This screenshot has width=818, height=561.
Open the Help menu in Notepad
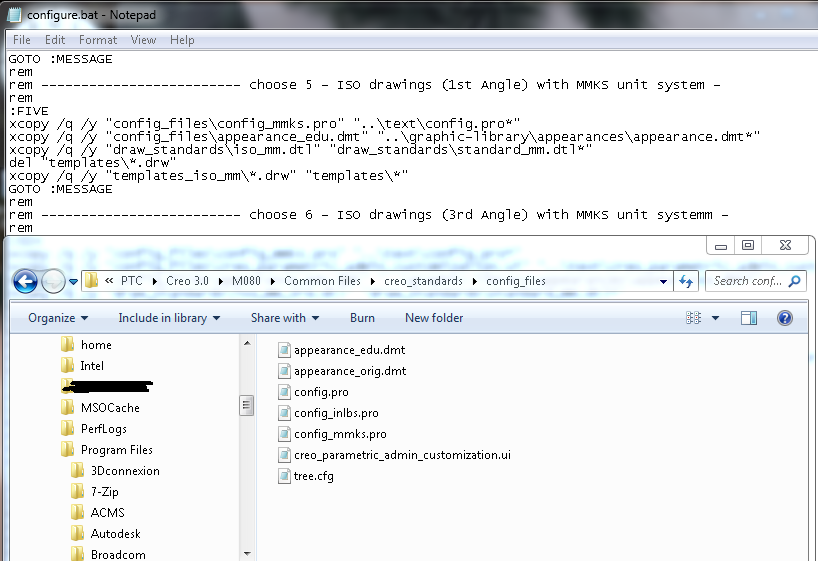coord(182,40)
